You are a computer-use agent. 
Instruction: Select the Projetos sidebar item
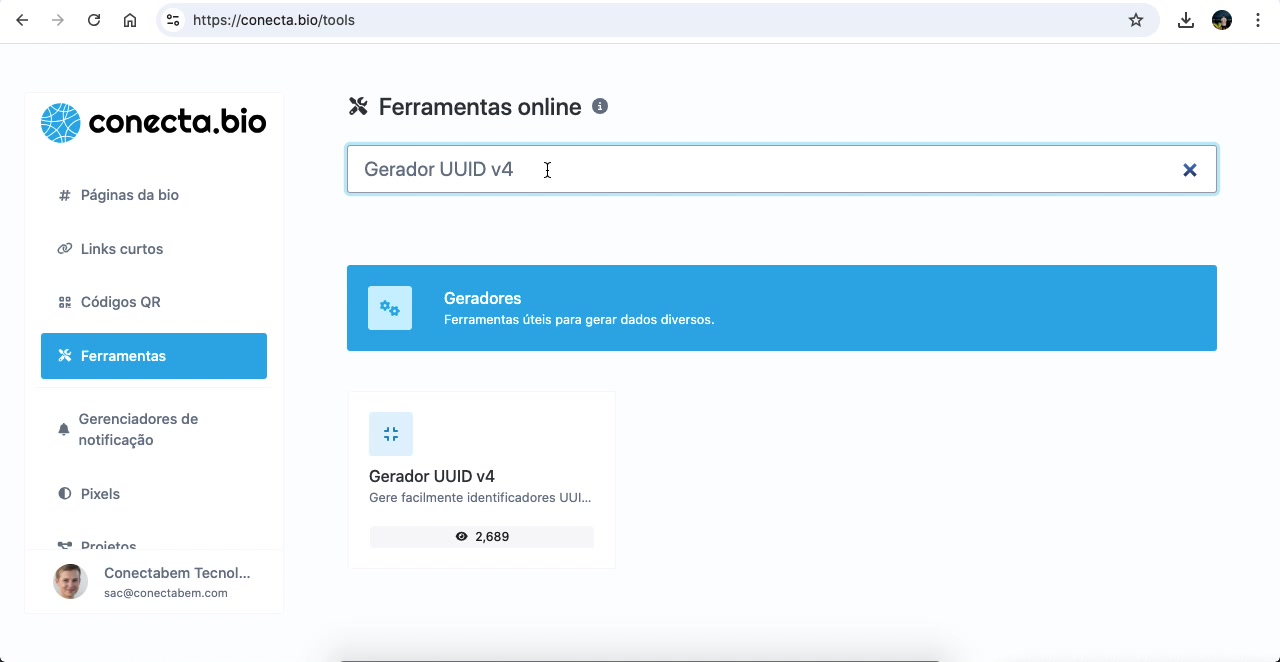pyautogui.click(x=108, y=546)
